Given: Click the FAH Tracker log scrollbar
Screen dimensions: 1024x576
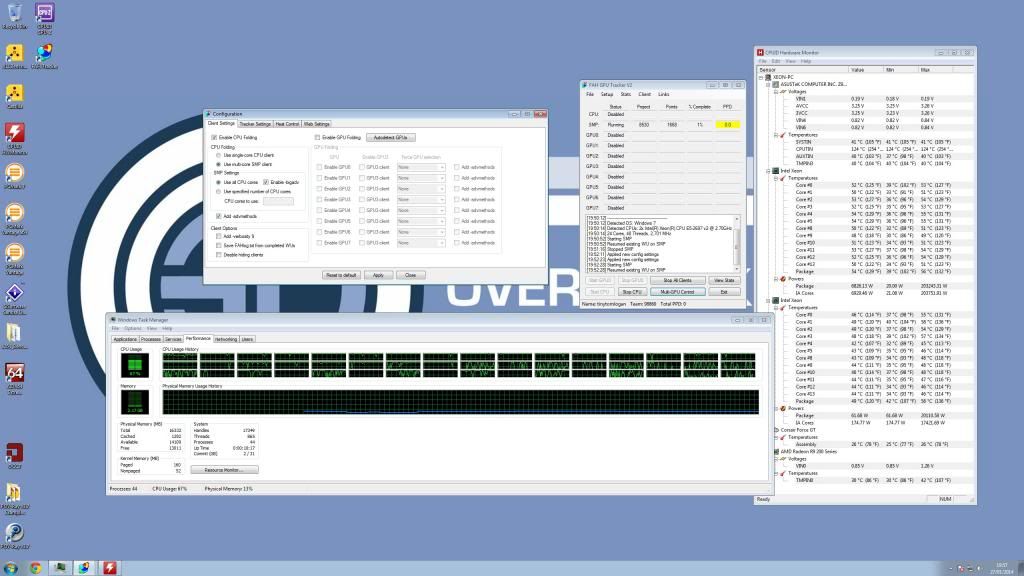Looking at the screenshot, I should coord(737,244).
